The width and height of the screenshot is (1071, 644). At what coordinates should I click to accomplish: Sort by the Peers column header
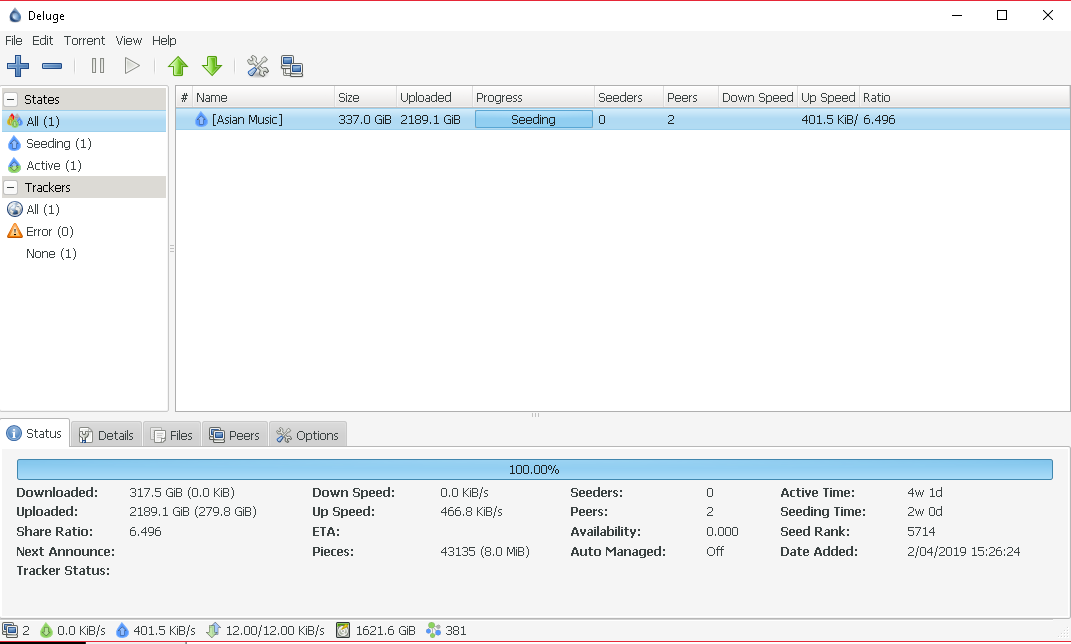[x=691, y=98]
